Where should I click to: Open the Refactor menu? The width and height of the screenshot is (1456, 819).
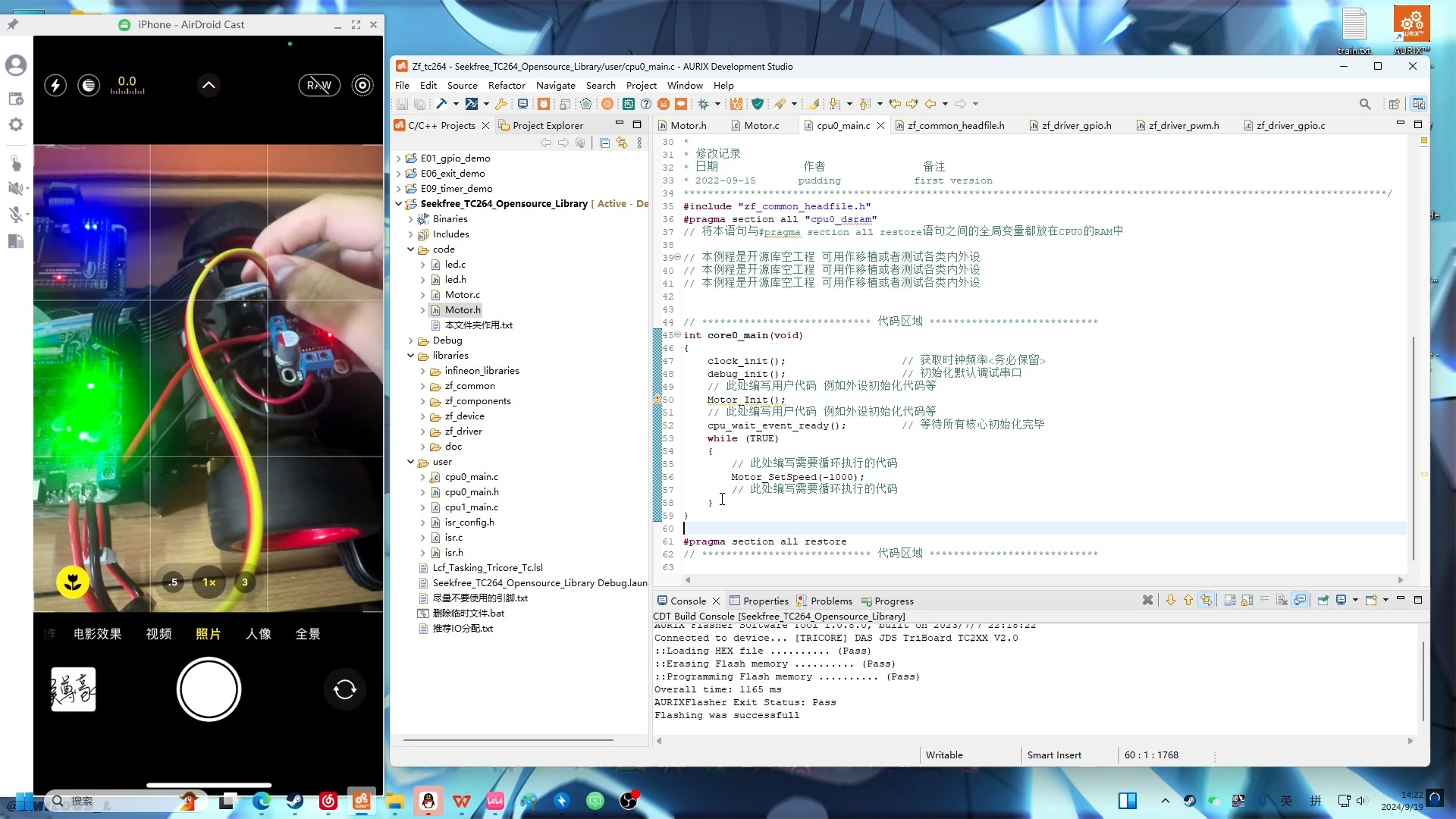pyautogui.click(x=506, y=85)
